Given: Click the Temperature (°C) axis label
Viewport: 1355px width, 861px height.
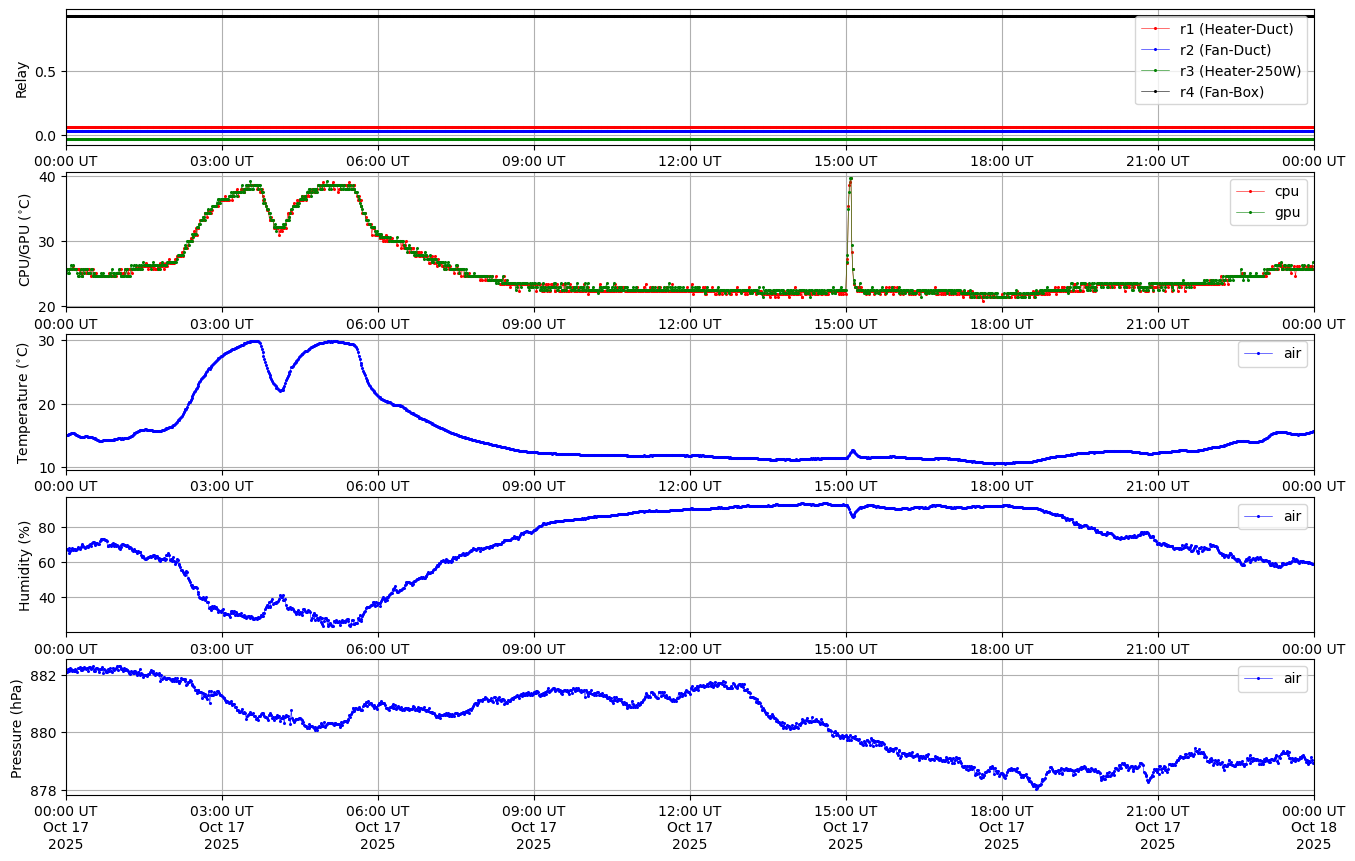Looking at the screenshot, I should coord(24,402).
